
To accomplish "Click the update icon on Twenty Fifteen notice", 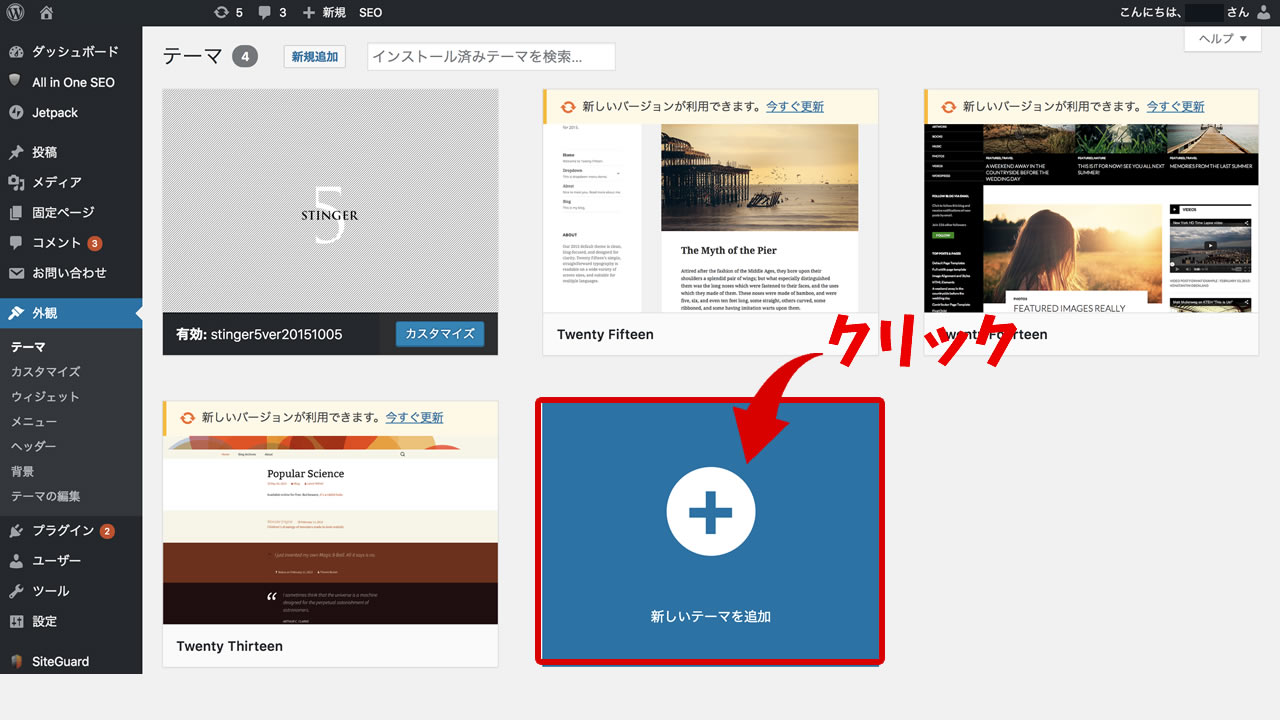I will tap(568, 106).
